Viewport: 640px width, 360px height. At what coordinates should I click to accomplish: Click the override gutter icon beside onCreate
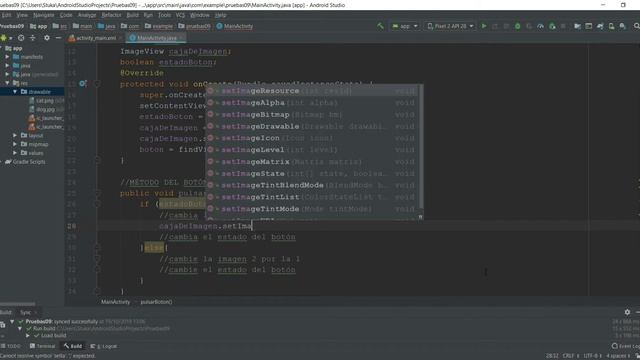[x=82, y=84]
